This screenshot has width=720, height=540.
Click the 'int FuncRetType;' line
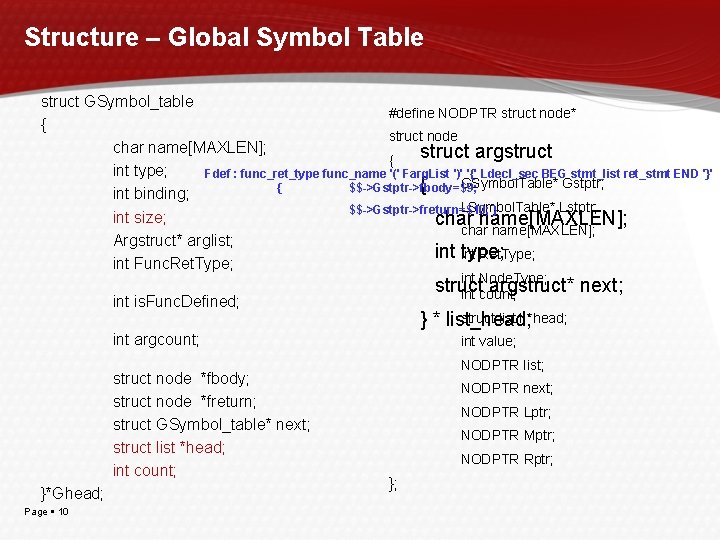pyautogui.click(x=173, y=264)
